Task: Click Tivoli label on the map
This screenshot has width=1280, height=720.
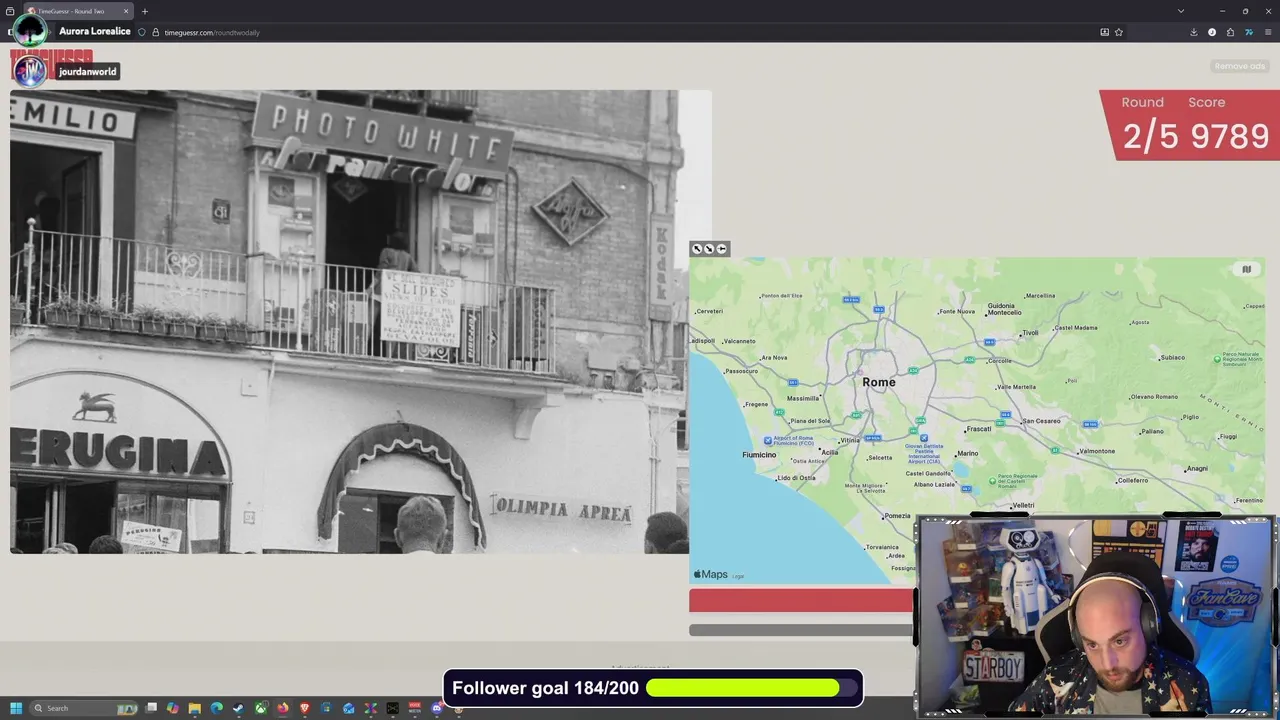Action: tap(1030, 333)
